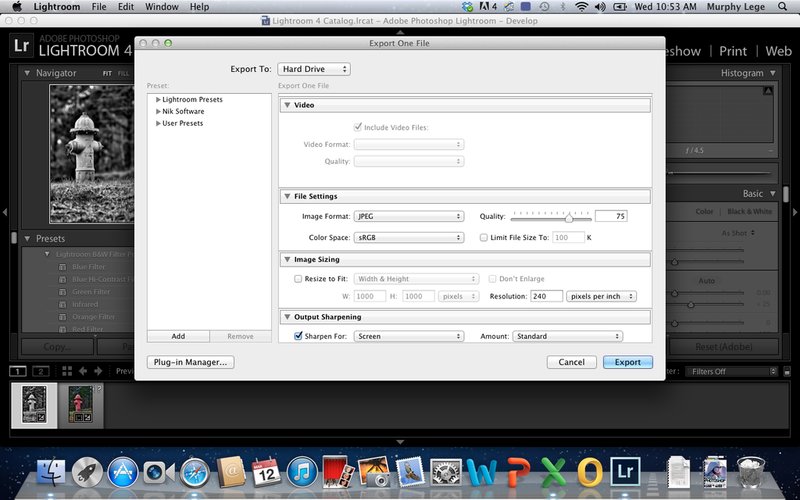Image resolution: width=800 pixels, height=500 pixels.
Task: Click the Export button
Action: pos(628,362)
